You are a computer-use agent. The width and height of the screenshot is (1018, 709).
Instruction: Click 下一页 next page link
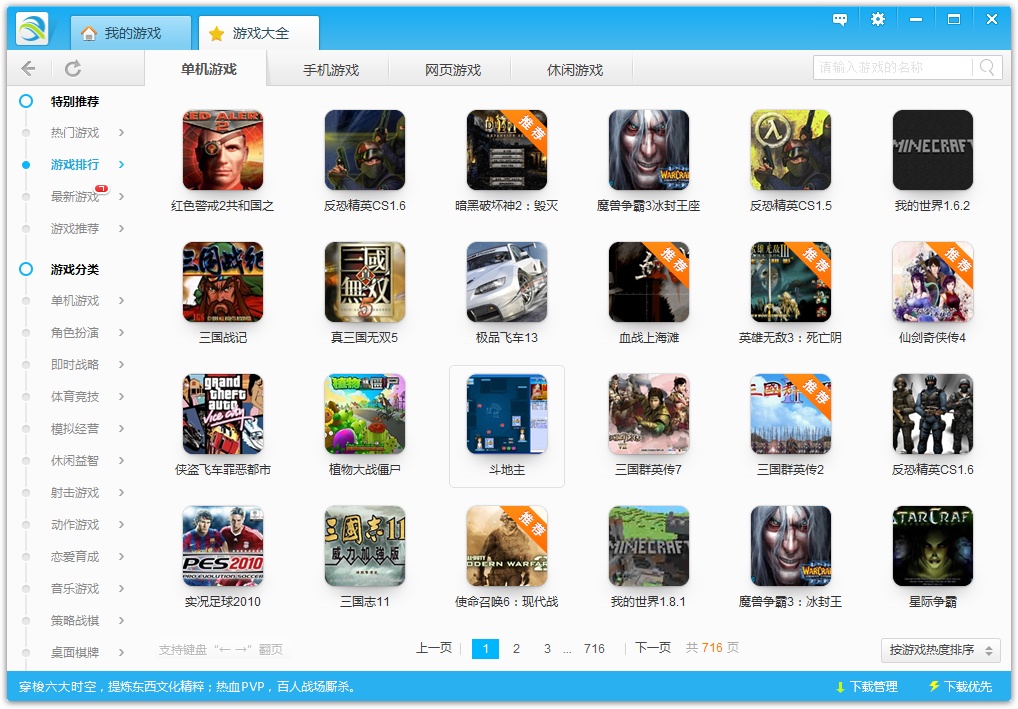pos(652,648)
